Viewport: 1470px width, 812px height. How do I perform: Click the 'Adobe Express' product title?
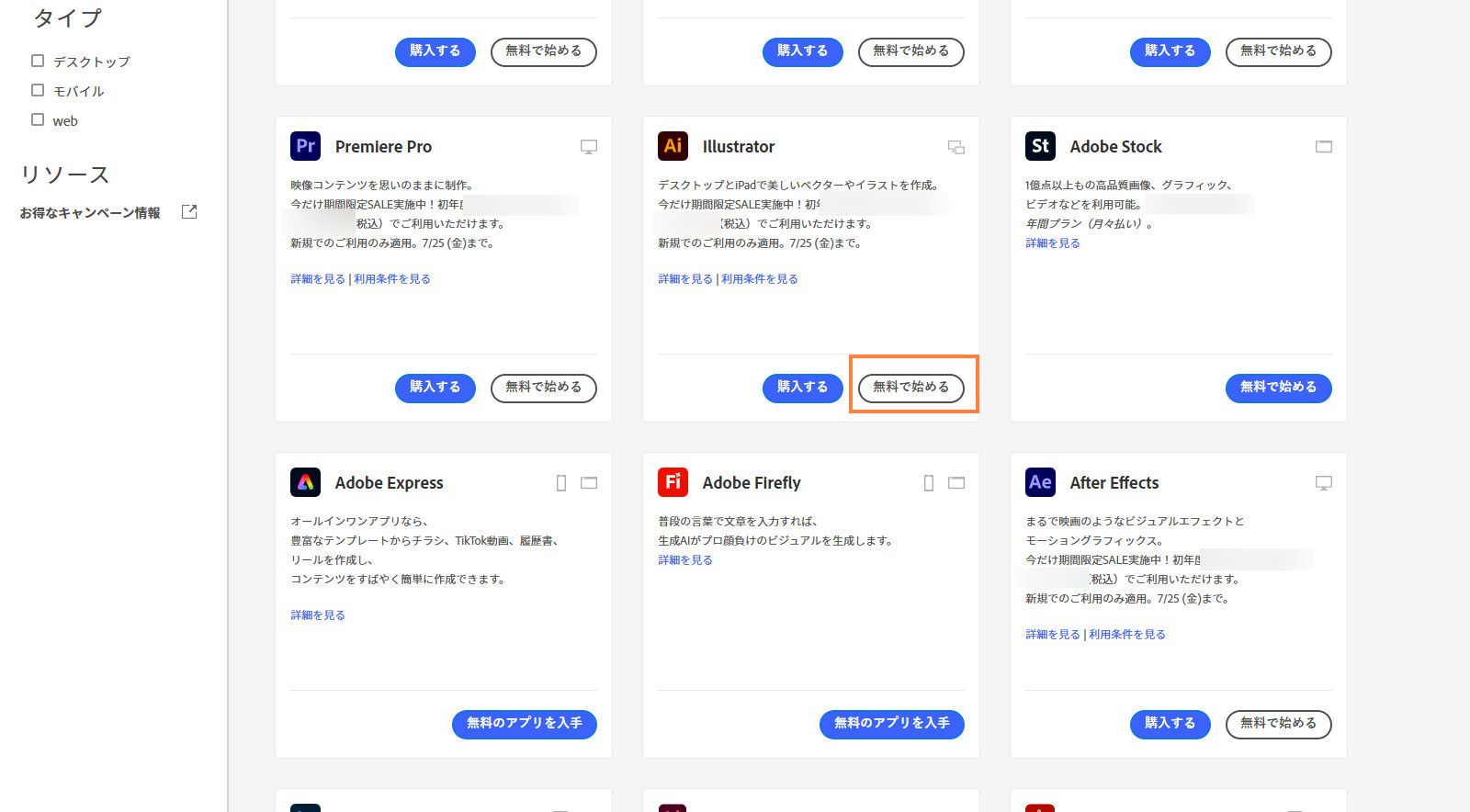390,483
